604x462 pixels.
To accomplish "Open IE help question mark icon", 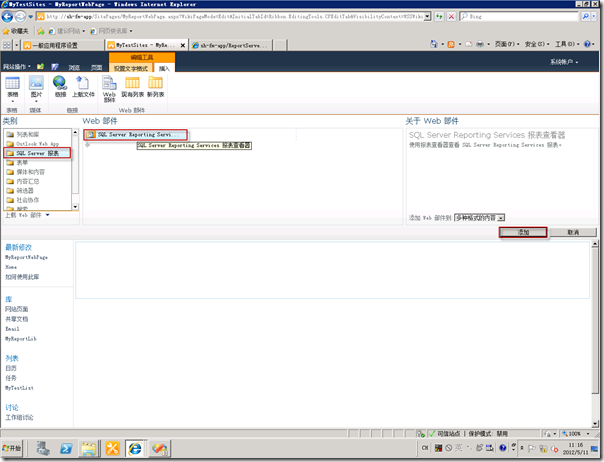I will (x=587, y=44).
